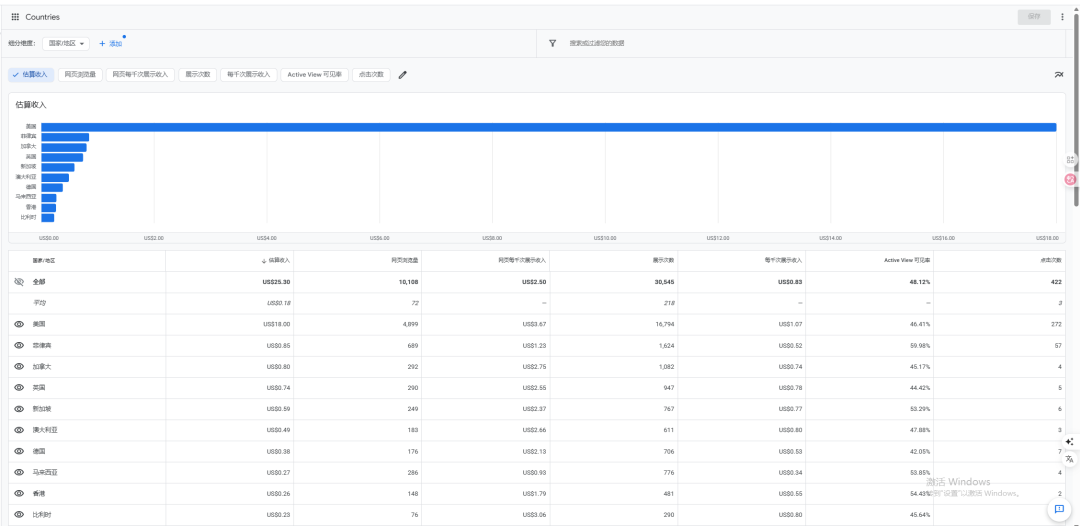1080x526 pixels.
Task: Hide the 德国 row using its eye icon
Action: click(x=19, y=451)
